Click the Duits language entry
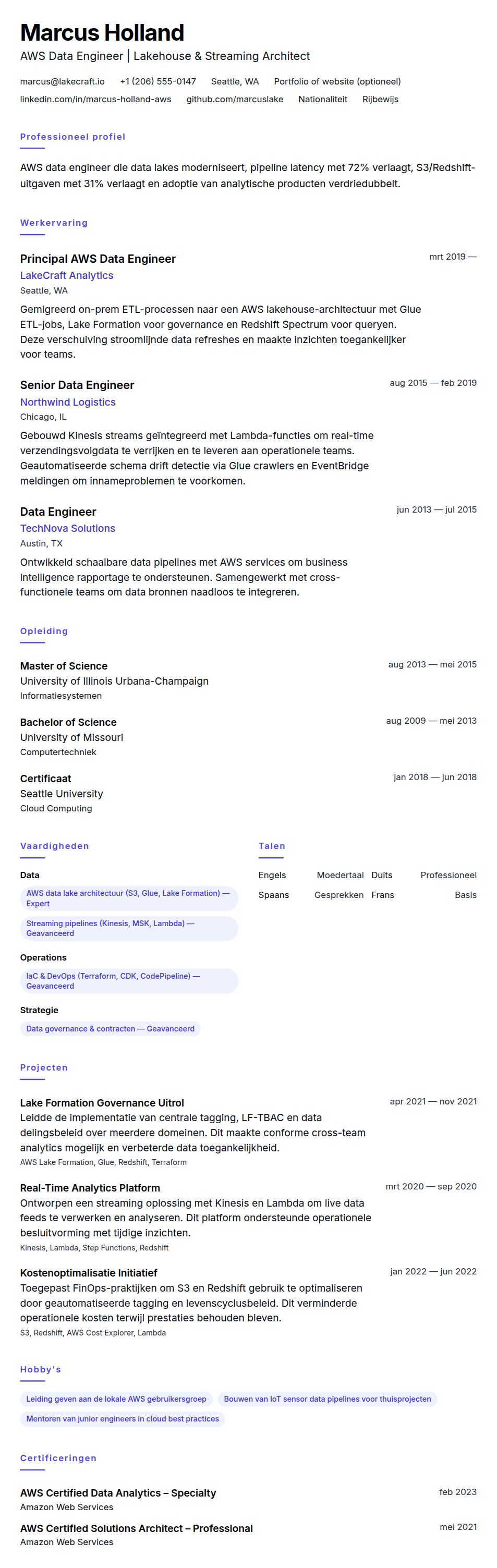Image resolution: width=497 pixels, height=1568 pixels. click(x=382, y=874)
